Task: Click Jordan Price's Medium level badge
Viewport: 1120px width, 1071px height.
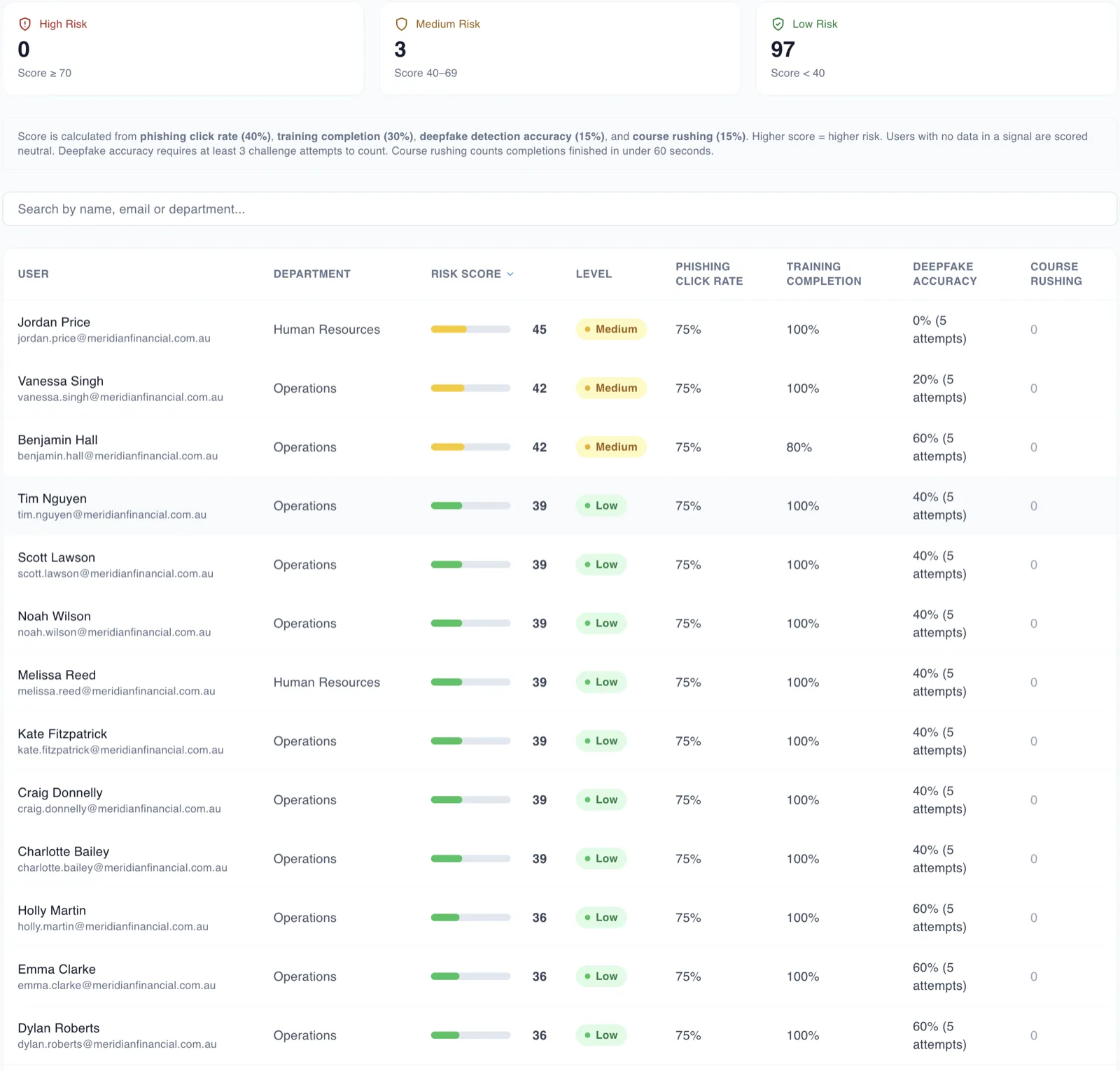Action: 611,329
